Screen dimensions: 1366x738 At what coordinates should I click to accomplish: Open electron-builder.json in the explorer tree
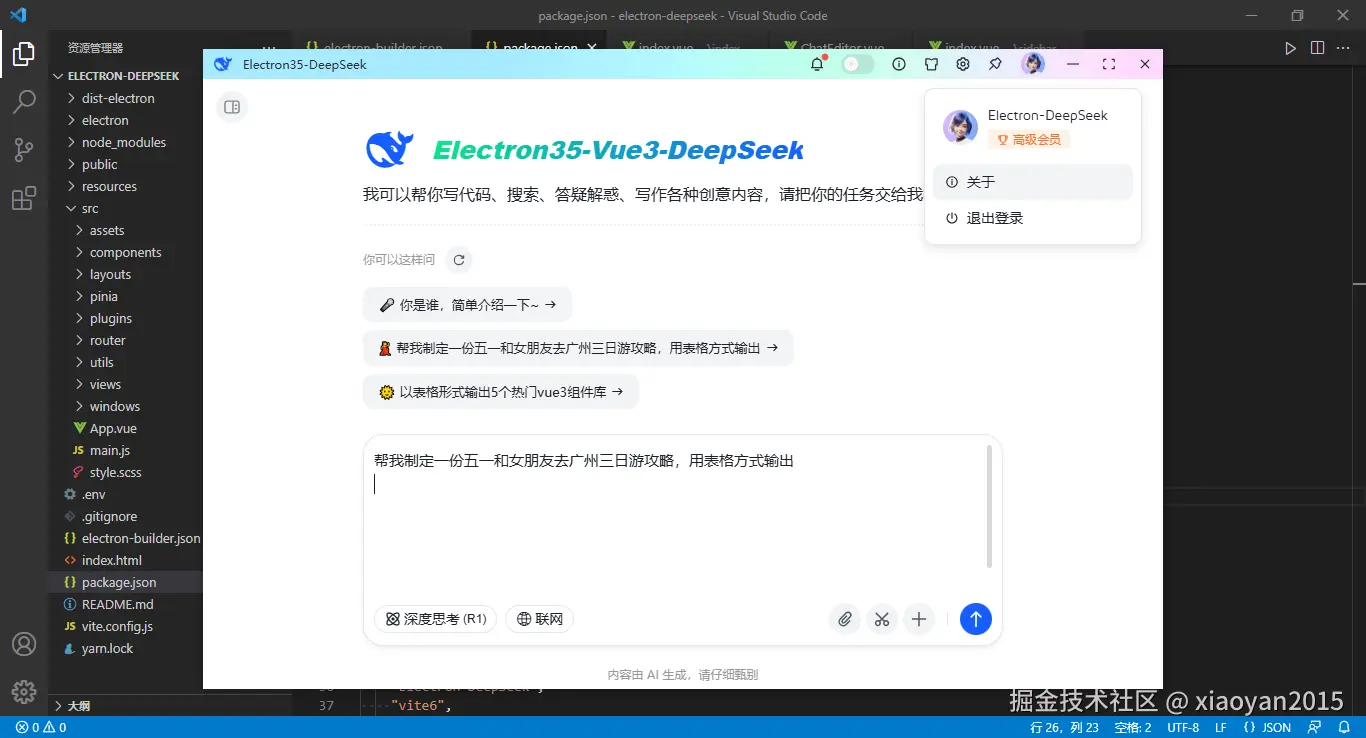tap(125, 538)
